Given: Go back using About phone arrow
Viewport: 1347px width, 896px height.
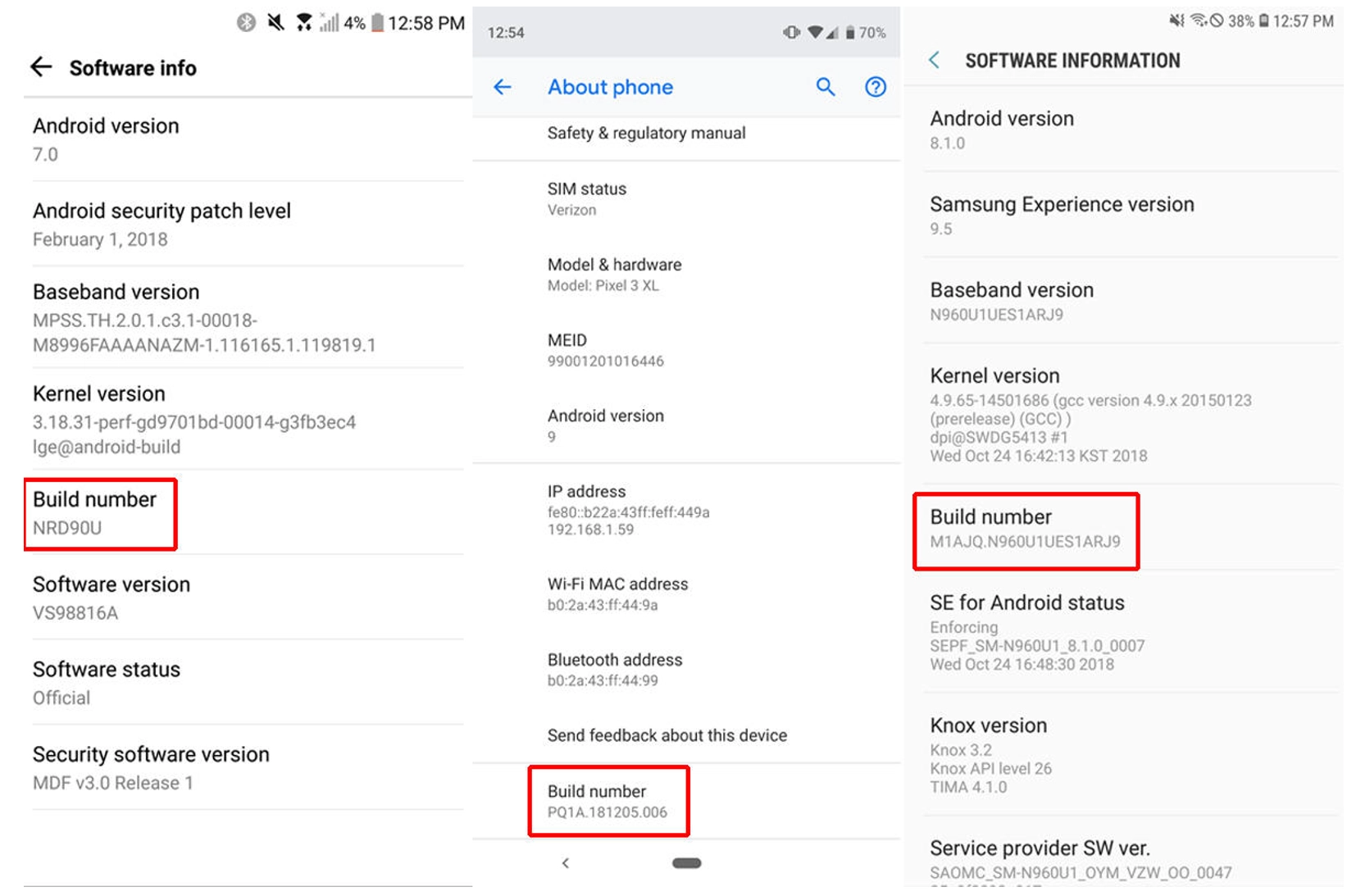Looking at the screenshot, I should click(x=503, y=87).
